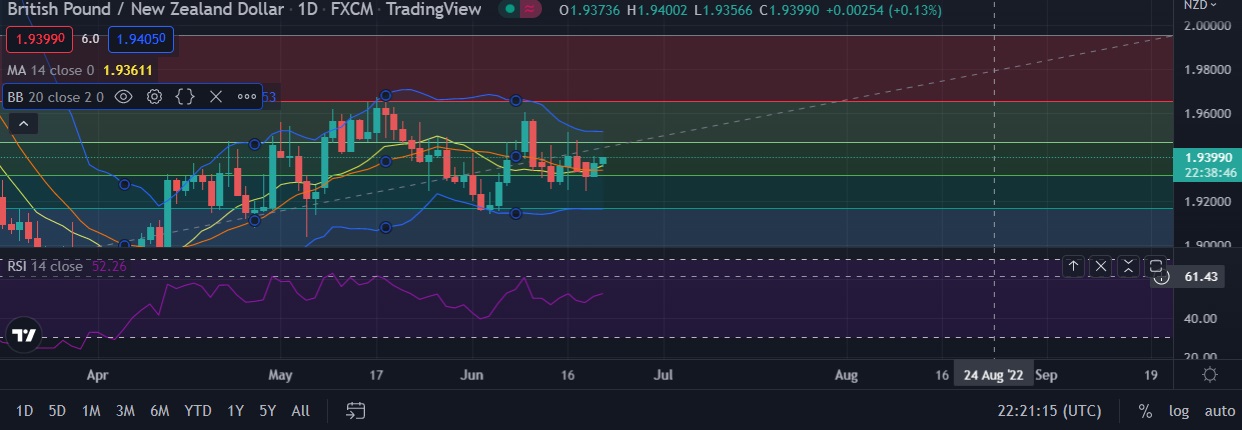
Task: Remove the BB indicator with the X
Action: tap(215, 97)
